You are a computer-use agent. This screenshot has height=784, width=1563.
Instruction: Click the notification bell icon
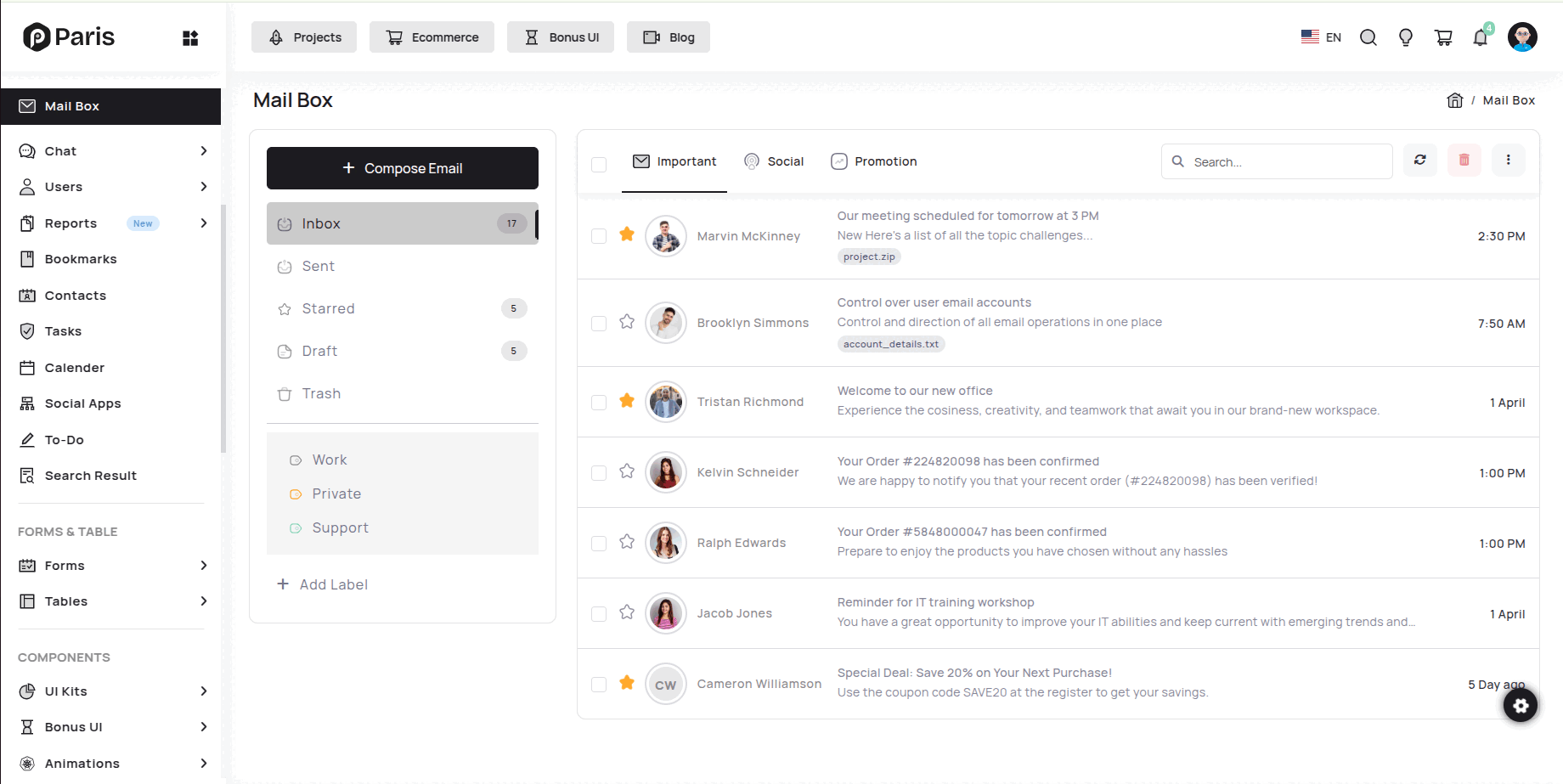coord(1481,37)
